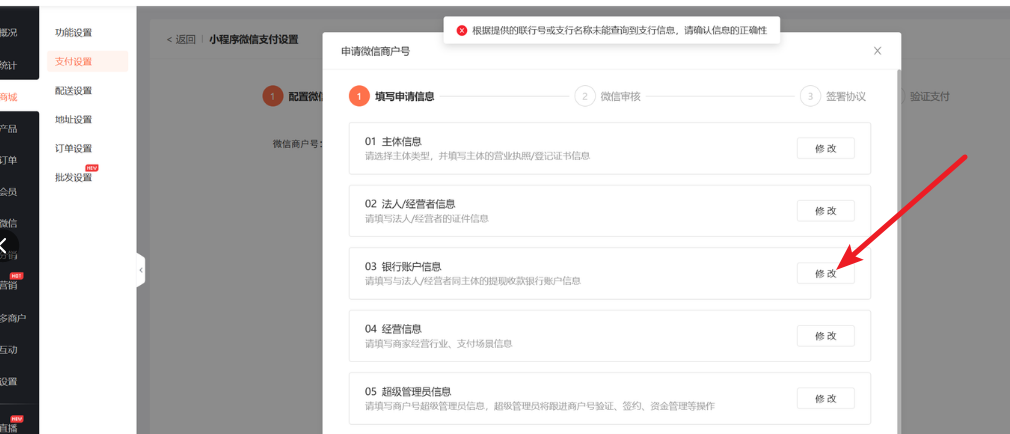The height and width of the screenshot is (434, 1010).
Task: Click background step 1 配置微信 circle
Action: point(272,96)
